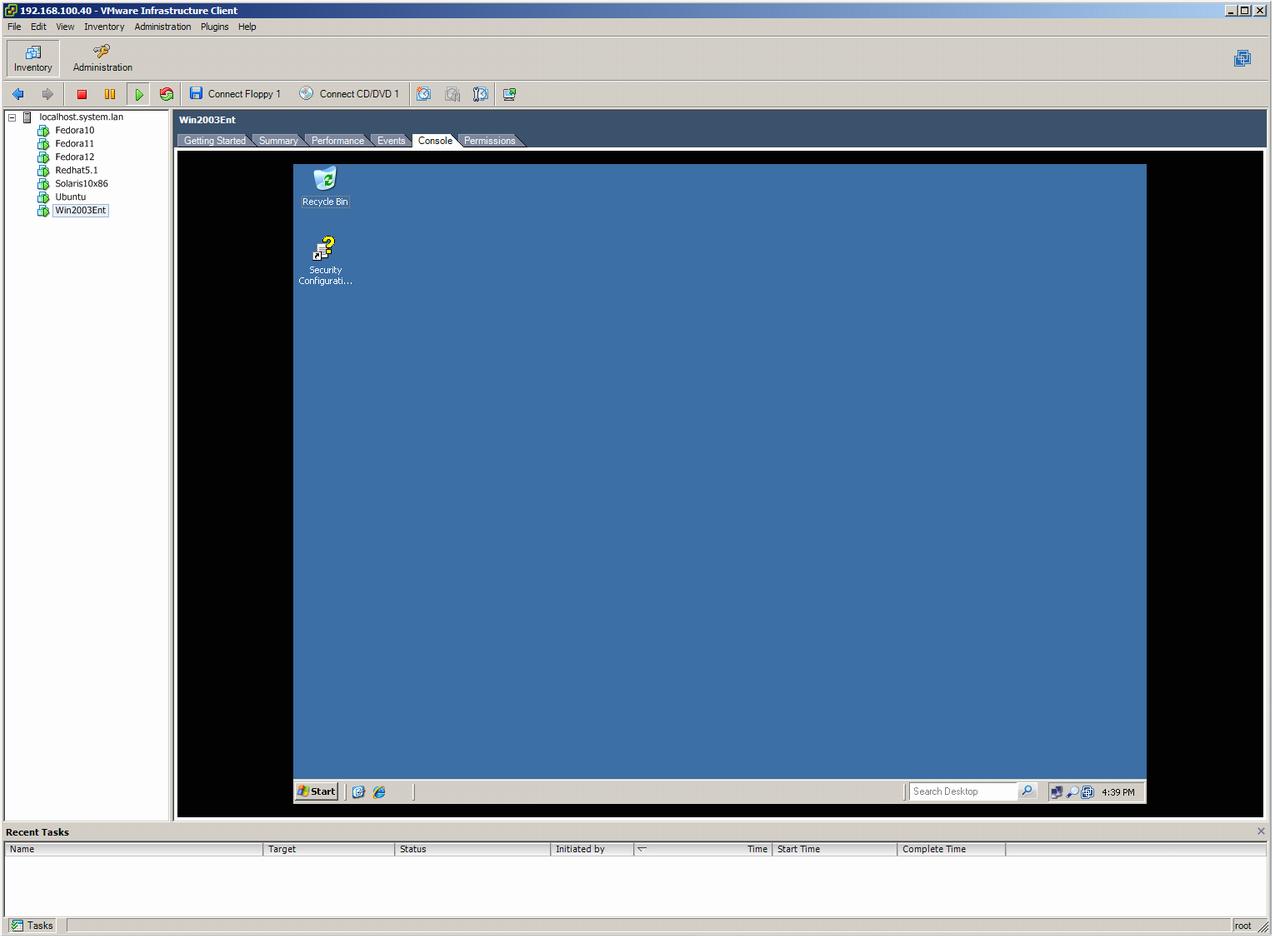Switch to the Summary tab
This screenshot has width=1272, height=936.
point(277,140)
